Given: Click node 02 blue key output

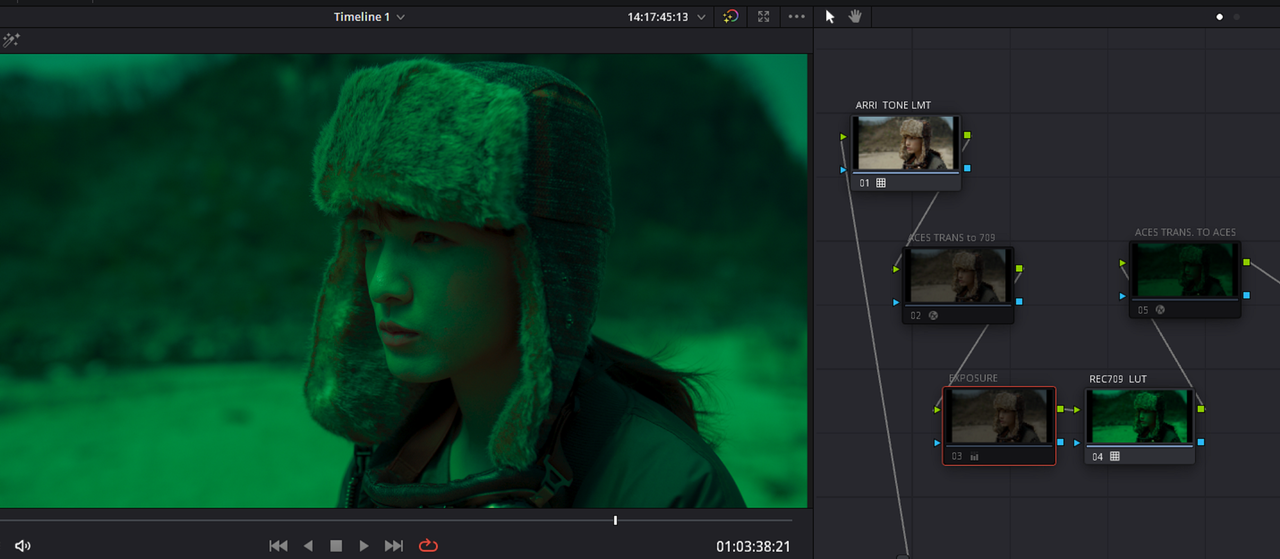Looking at the screenshot, I should pyautogui.click(x=1019, y=301).
